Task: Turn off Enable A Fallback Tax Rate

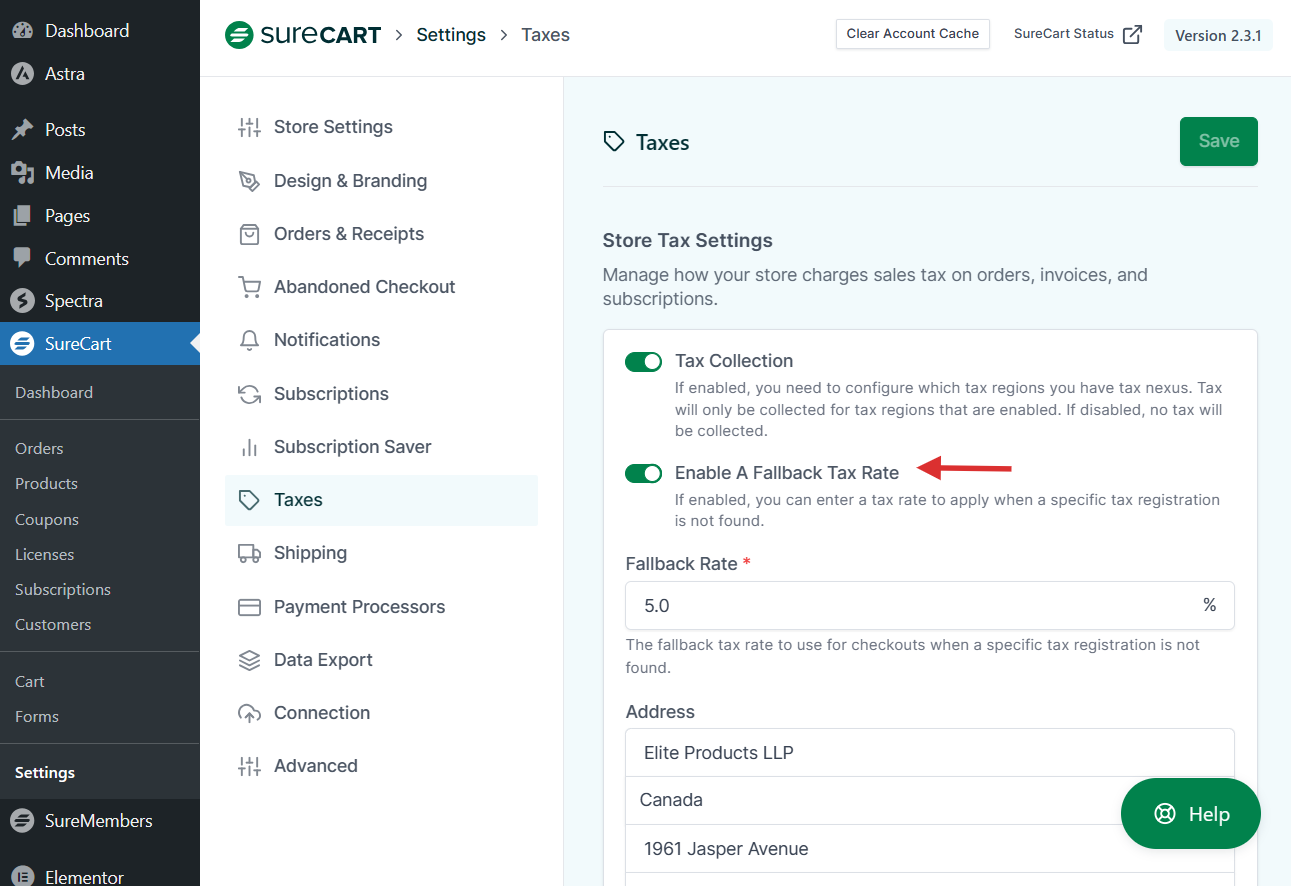Action: [x=643, y=473]
